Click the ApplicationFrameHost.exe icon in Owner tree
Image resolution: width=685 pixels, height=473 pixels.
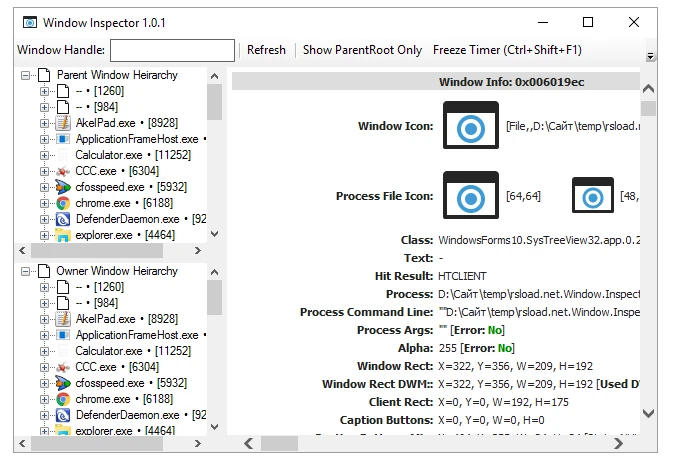click(x=63, y=335)
